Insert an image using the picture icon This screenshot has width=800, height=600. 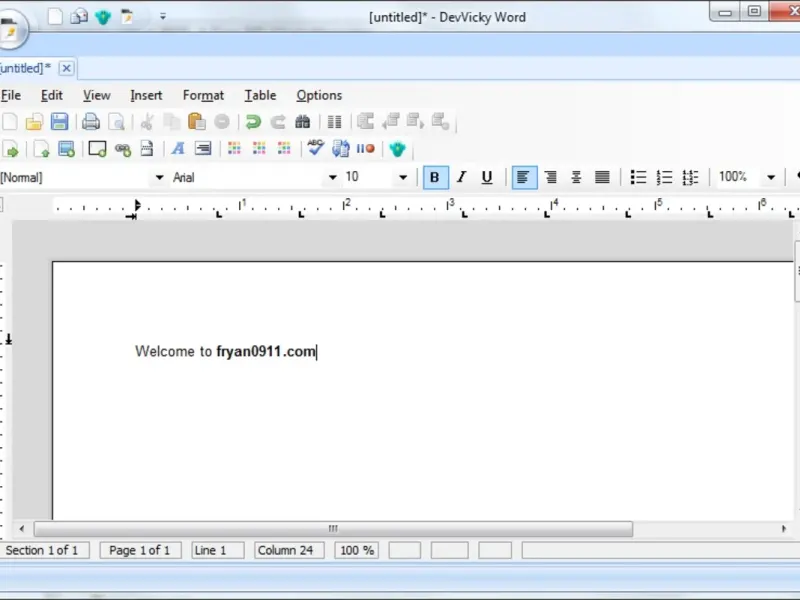point(66,149)
